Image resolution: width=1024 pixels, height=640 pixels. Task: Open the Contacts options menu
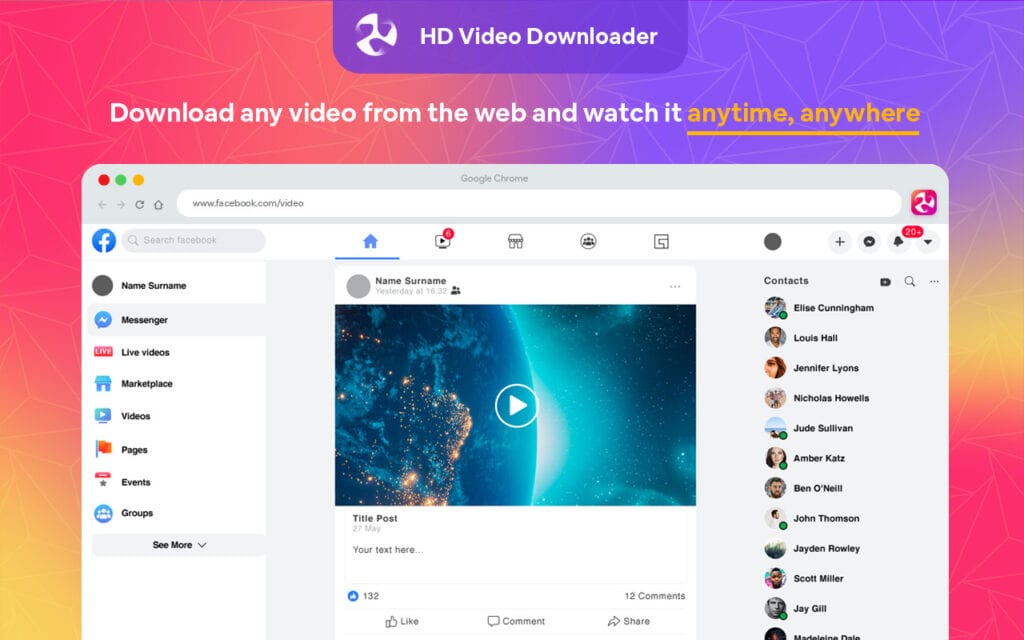point(934,281)
